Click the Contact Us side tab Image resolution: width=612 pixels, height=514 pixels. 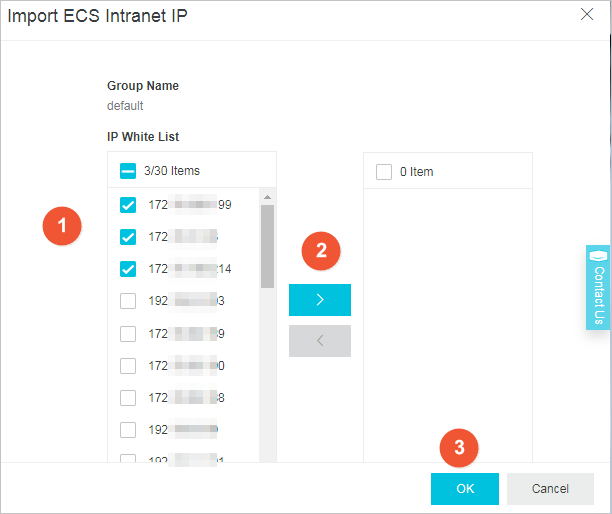tap(598, 287)
